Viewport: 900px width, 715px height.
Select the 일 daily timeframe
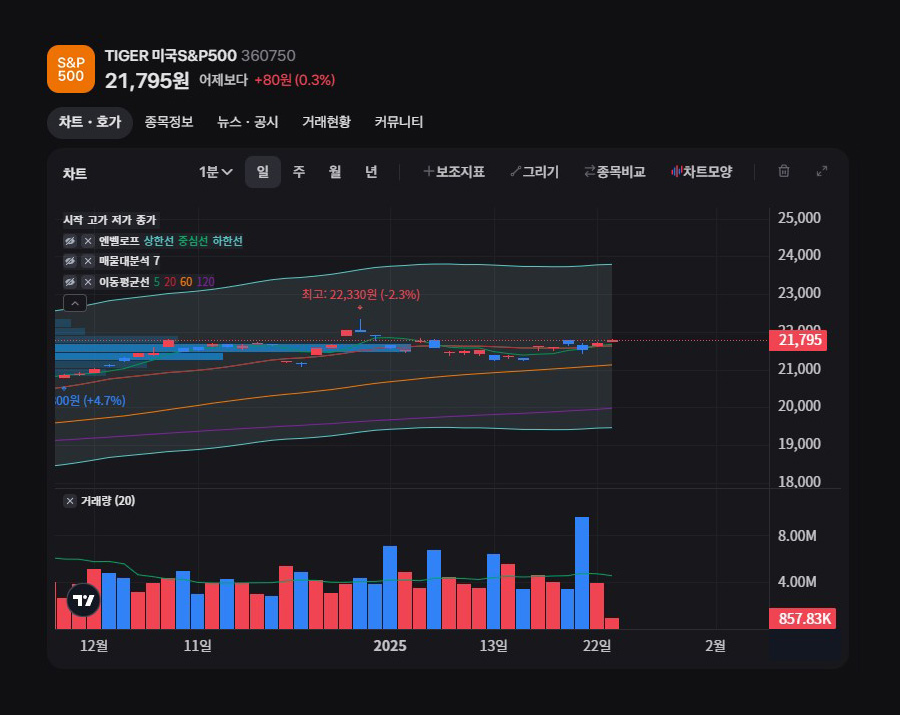click(263, 172)
